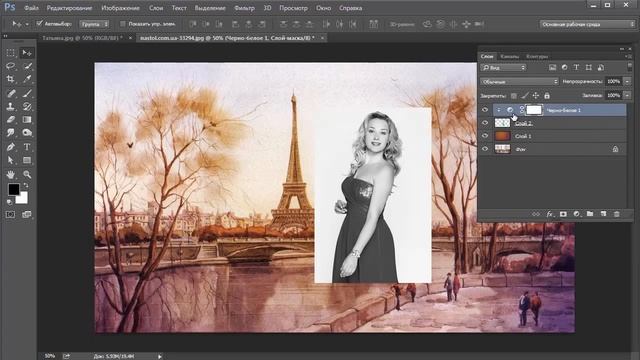Click the create new layer icon
Viewport: 640px width, 360px height.
pyautogui.click(x=603, y=214)
